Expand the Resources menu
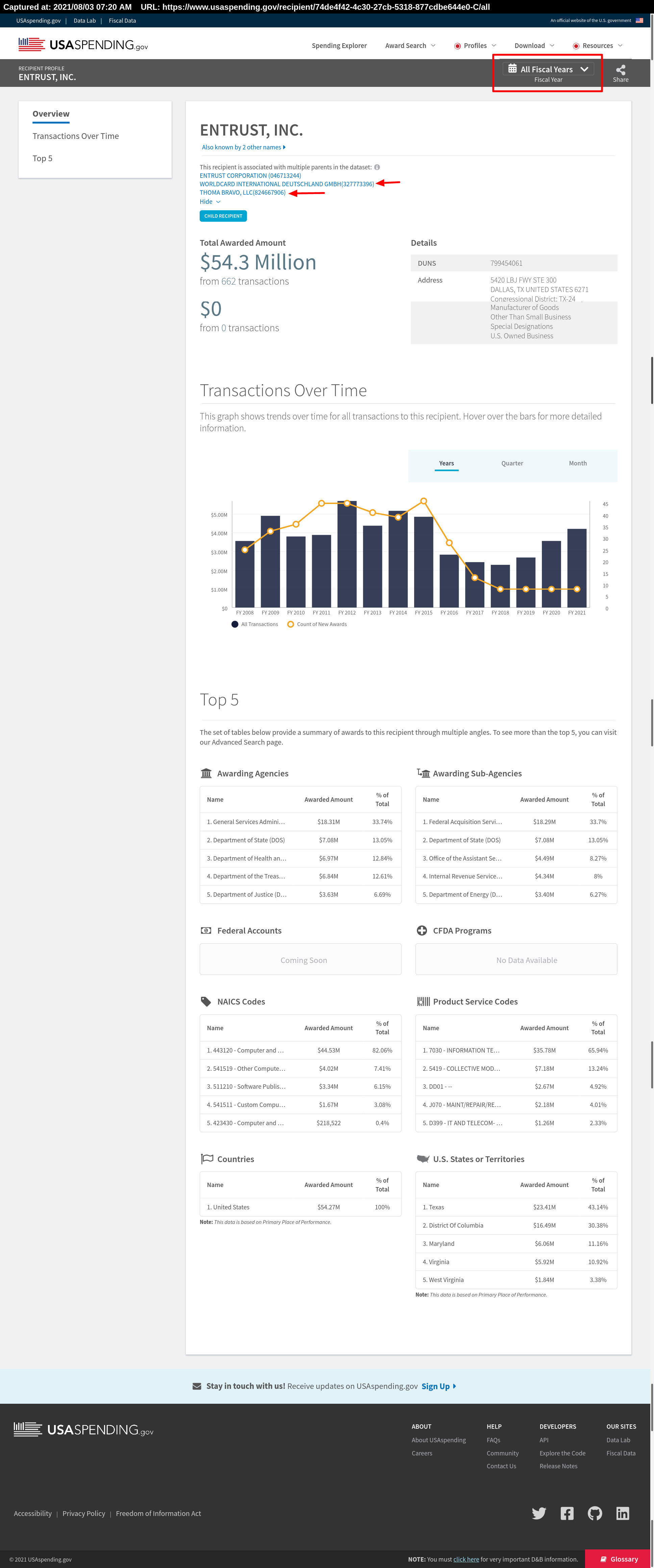The height and width of the screenshot is (1568, 654). [x=598, y=46]
